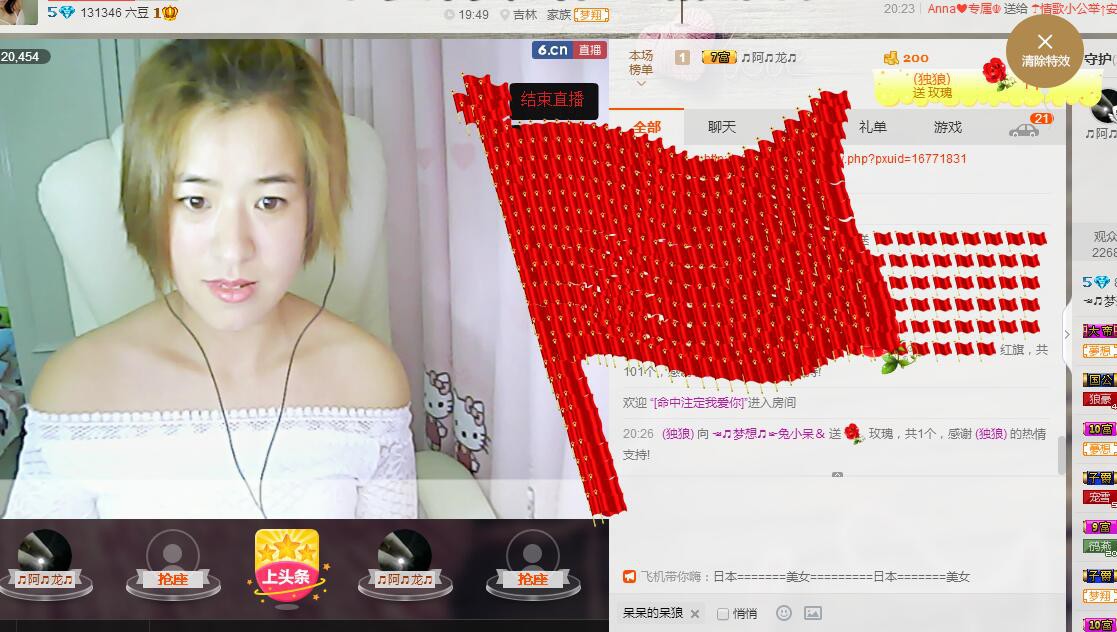Click the 131346 六豆 balance text
Image resolution: width=1117 pixels, height=632 pixels.
[115, 12]
